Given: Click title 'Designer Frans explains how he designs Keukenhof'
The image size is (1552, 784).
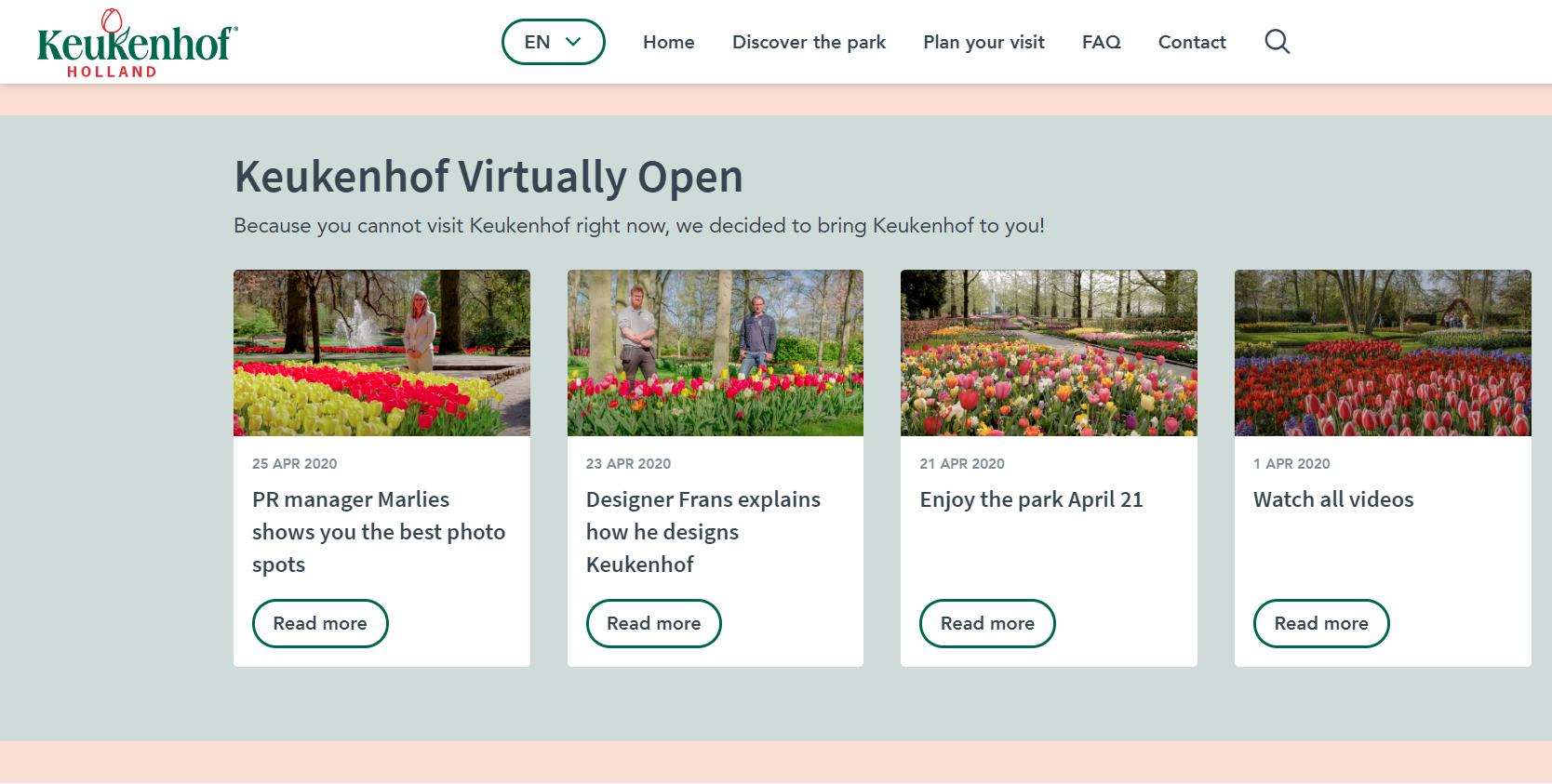Looking at the screenshot, I should point(703,532).
